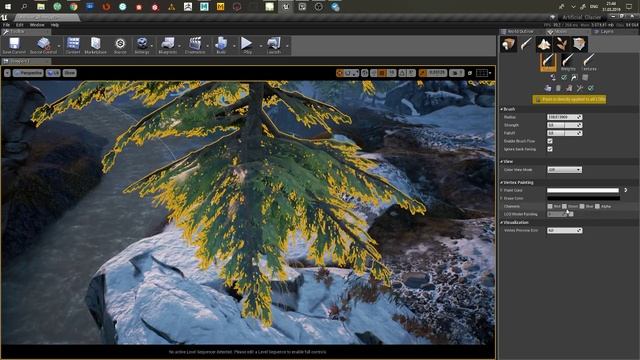Click the Build toolbar icon
This screenshot has height=360, width=640.
click(221, 46)
